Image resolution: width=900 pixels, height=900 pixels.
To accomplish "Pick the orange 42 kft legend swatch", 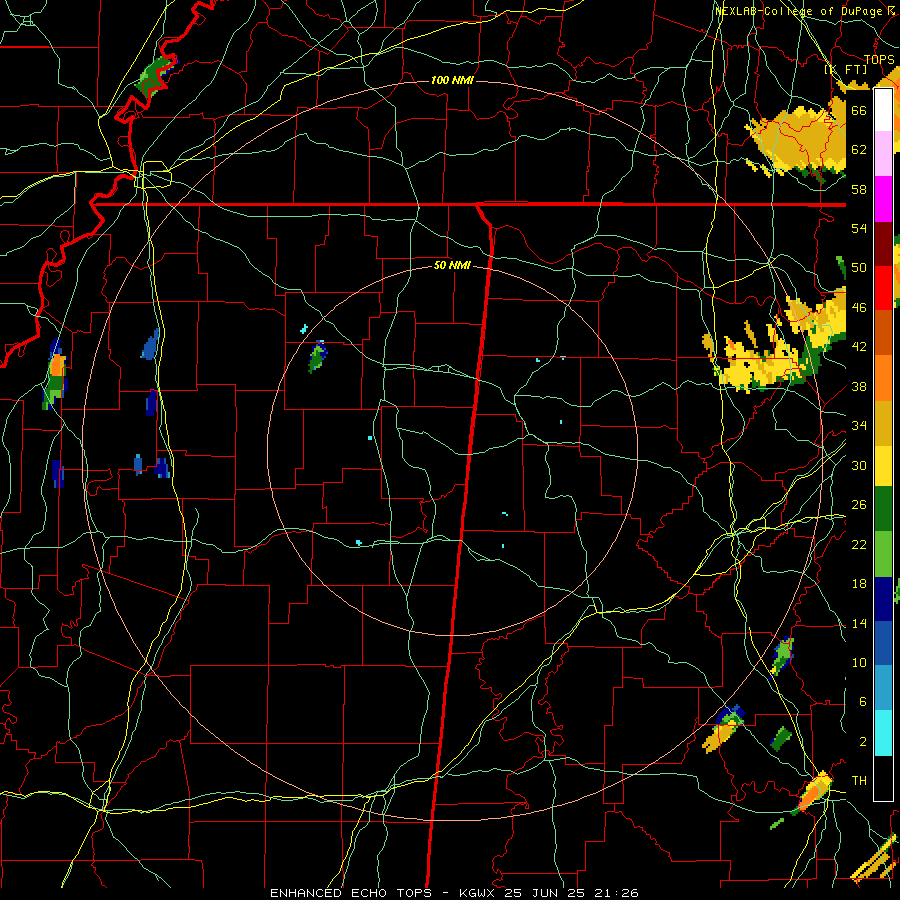I will (883, 378).
